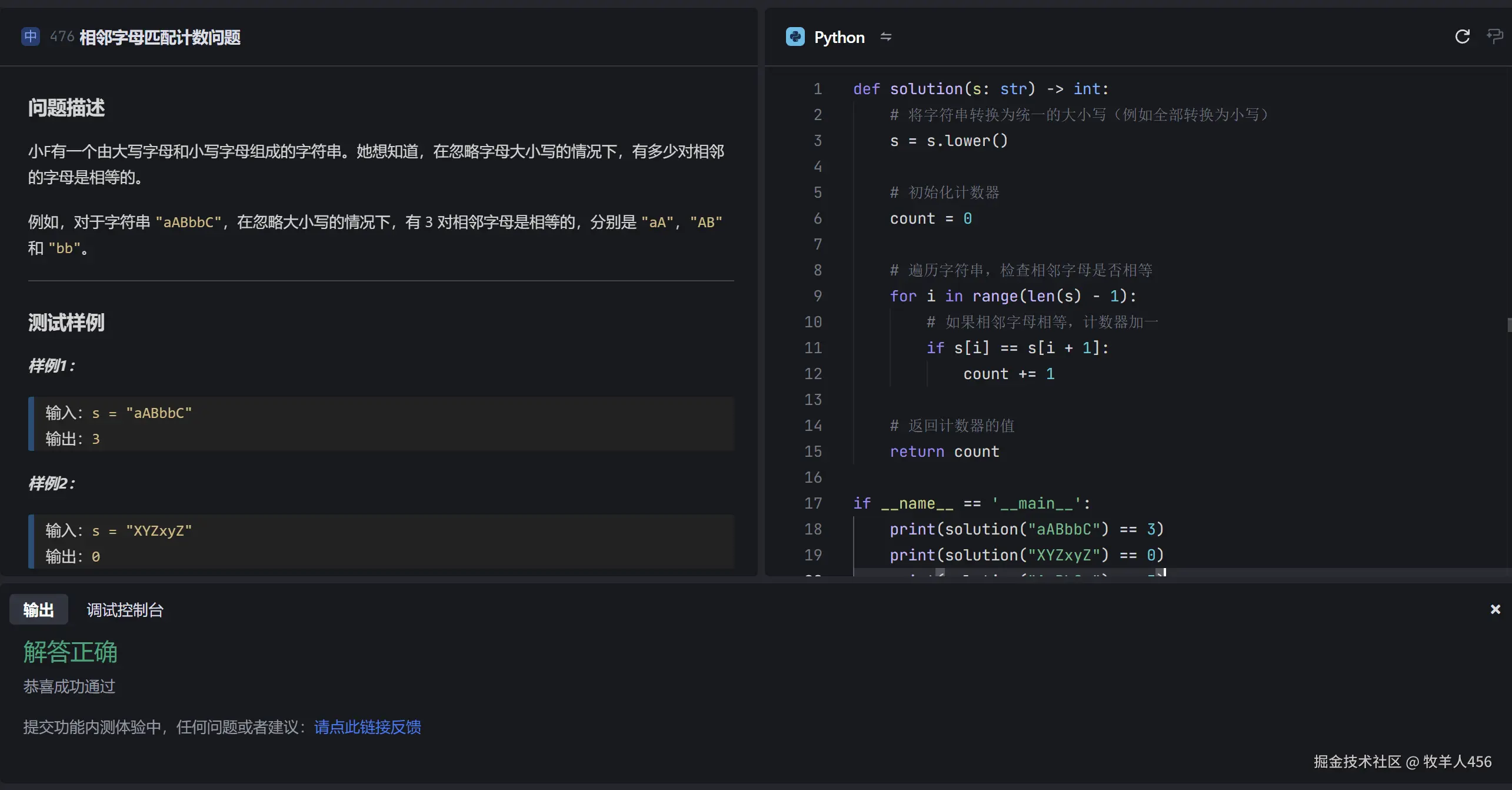
Task: Switch to the 调试控制台 tab
Action: click(125, 610)
